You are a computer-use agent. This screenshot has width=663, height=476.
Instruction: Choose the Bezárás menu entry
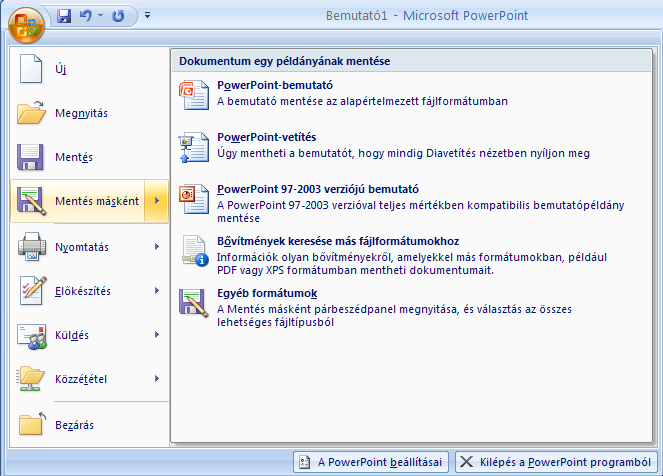[x=90, y=424]
